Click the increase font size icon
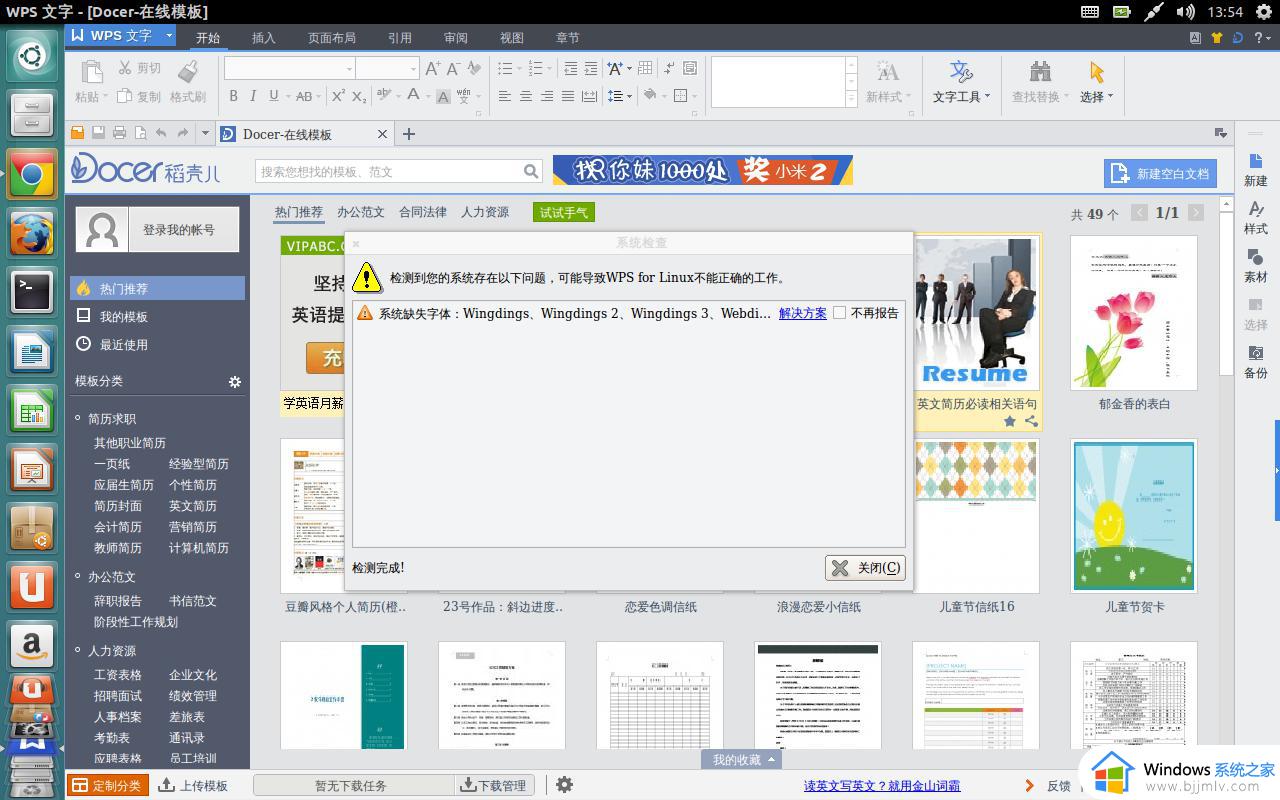Screen dimensions: 1280x800 pyautogui.click(x=432, y=68)
